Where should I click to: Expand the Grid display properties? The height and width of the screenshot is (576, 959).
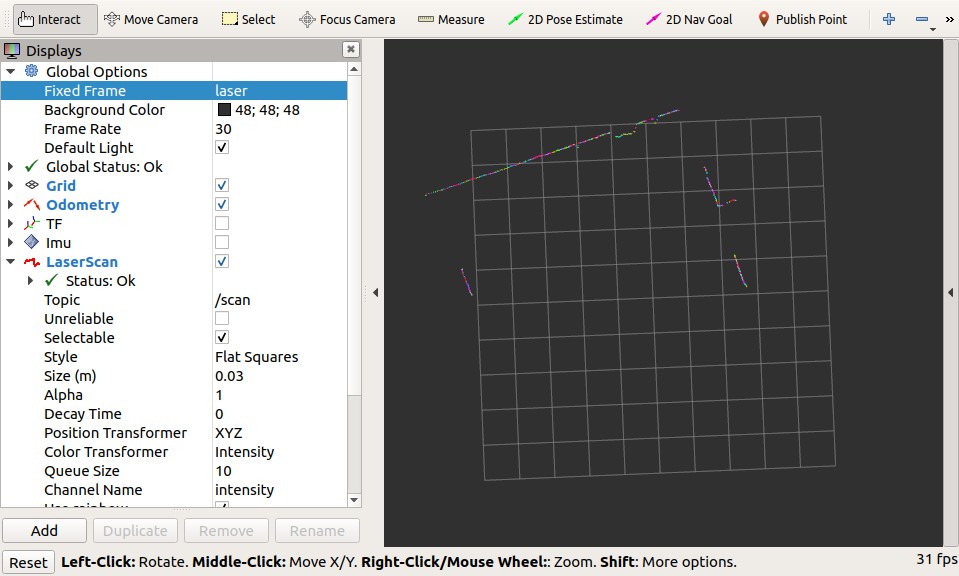tap(10, 185)
